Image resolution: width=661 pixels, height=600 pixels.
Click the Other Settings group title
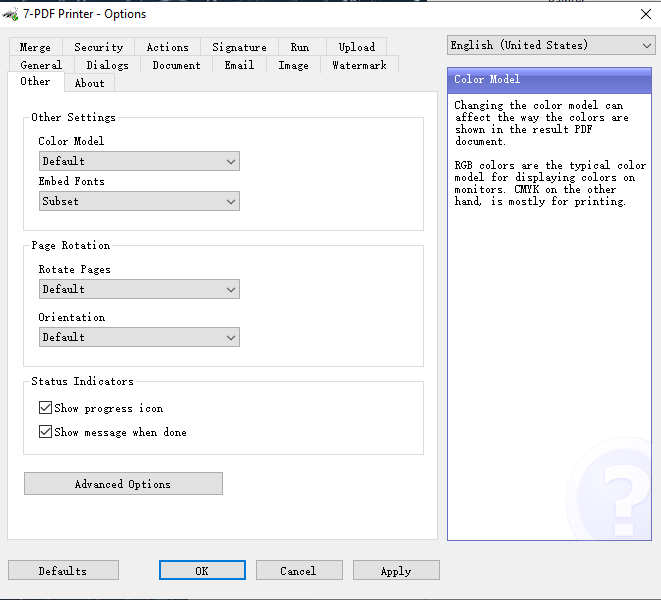73,117
